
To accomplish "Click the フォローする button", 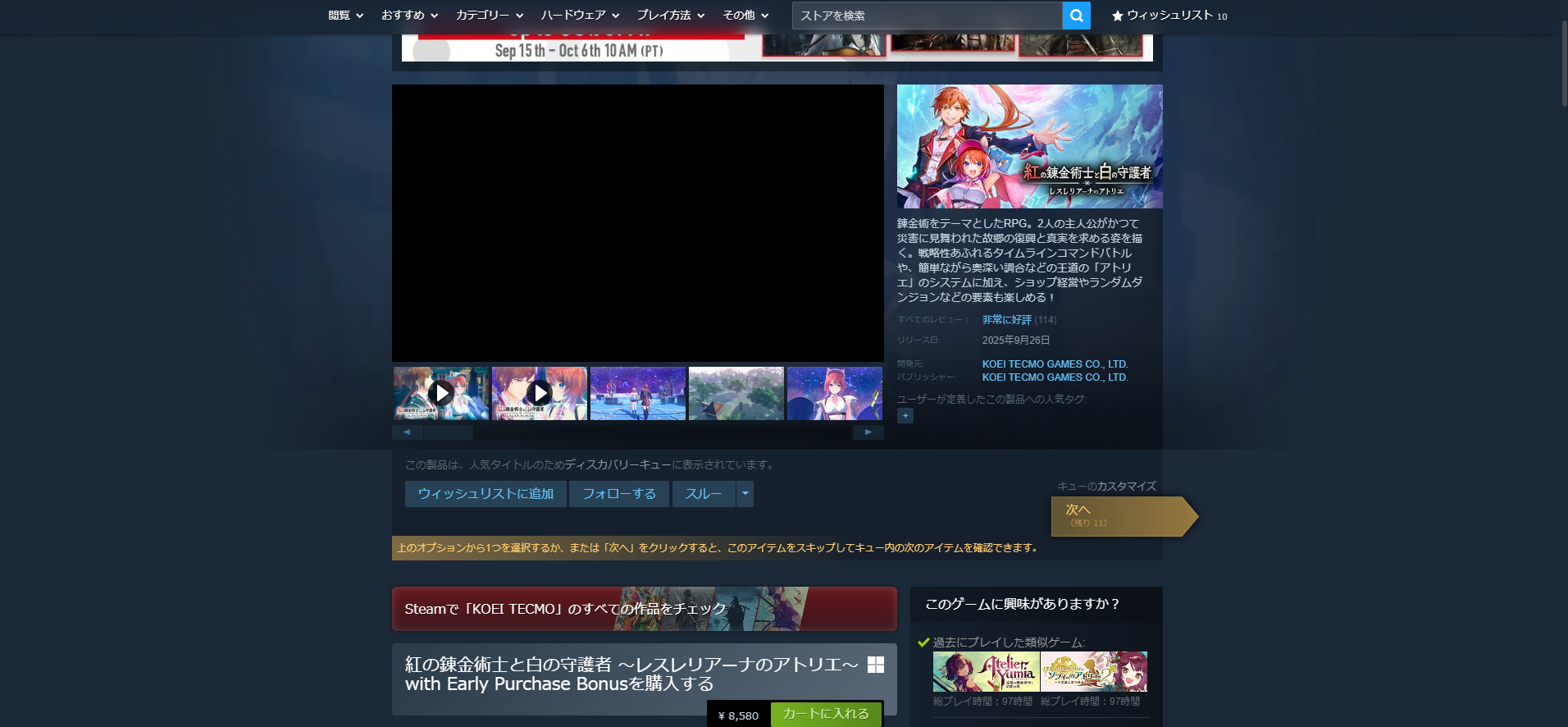I will (619, 494).
